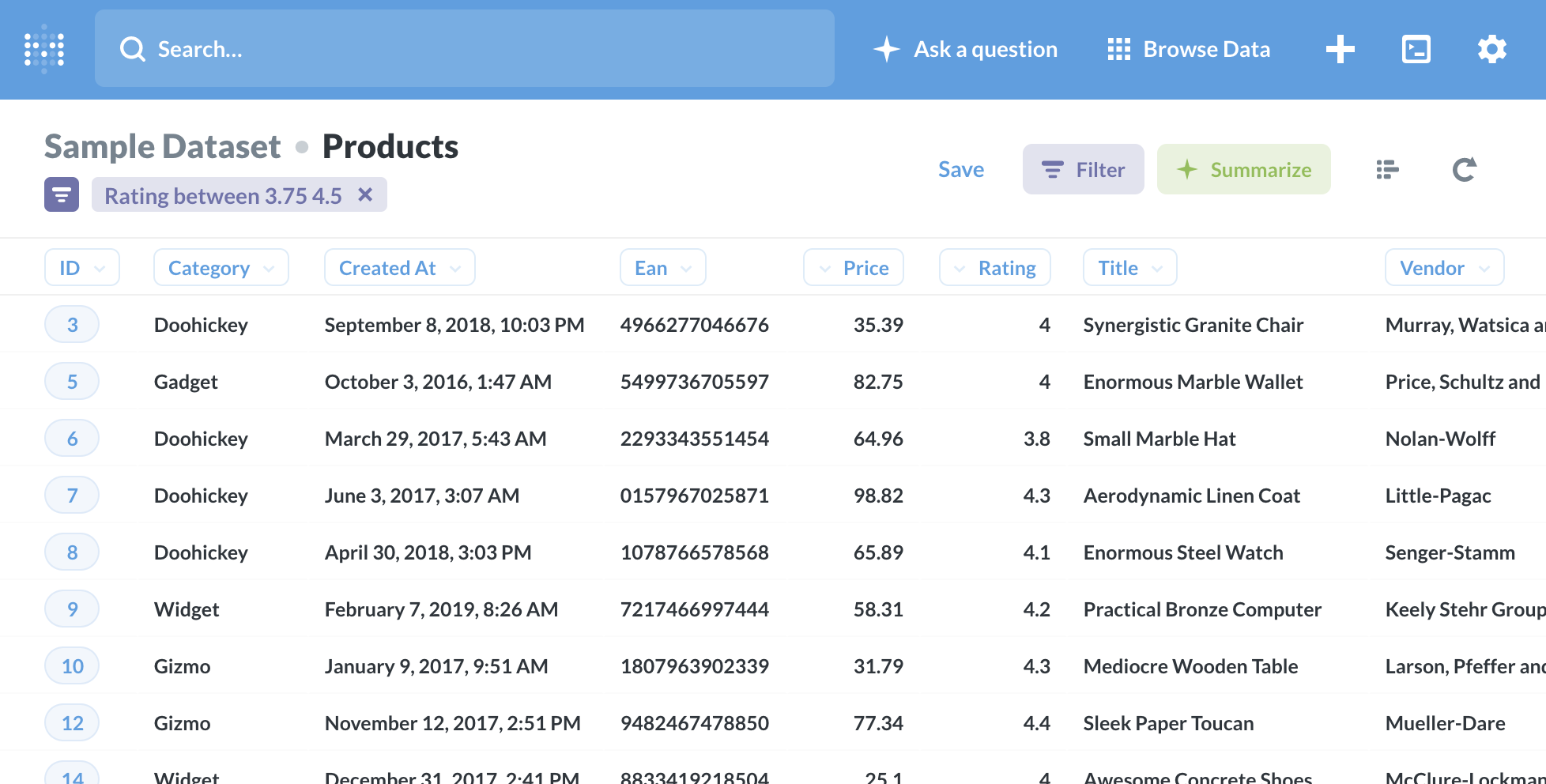
Task: Click the Ean value 4966277046676
Action: tap(695, 325)
